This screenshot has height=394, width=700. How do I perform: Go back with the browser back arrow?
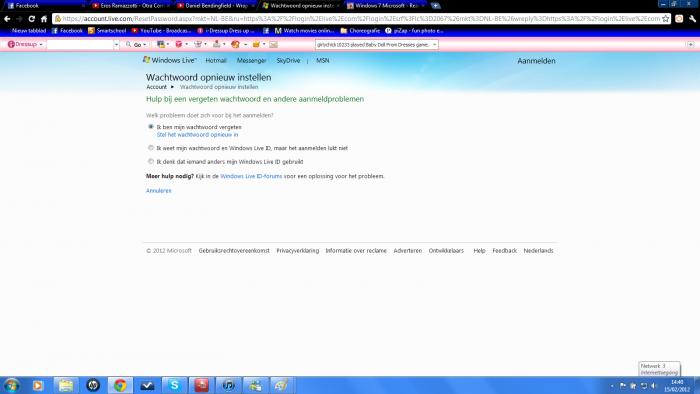point(7,19)
